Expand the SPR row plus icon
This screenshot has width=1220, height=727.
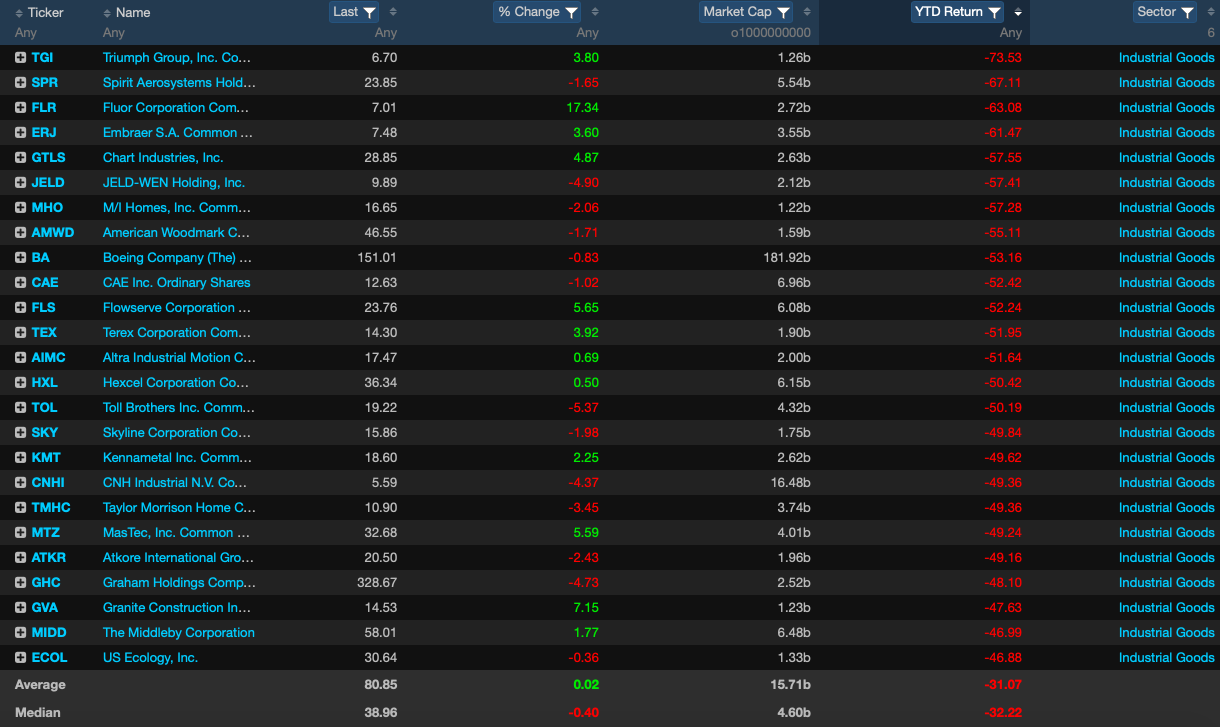[x=20, y=83]
